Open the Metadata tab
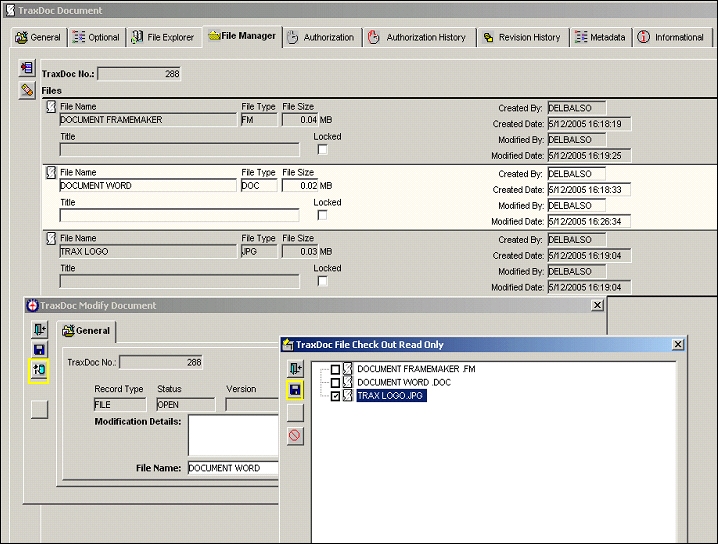The image size is (718, 544). (600, 37)
